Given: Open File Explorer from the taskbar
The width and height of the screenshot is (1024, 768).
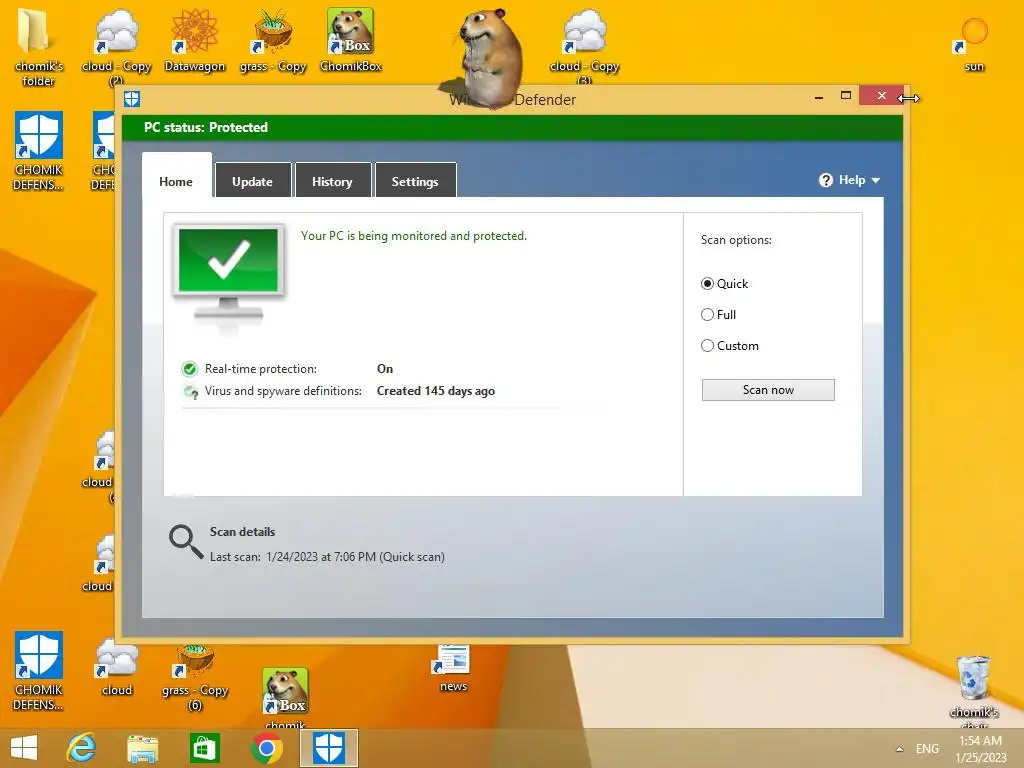Looking at the screenshot, I should click(x=142, y=748).
